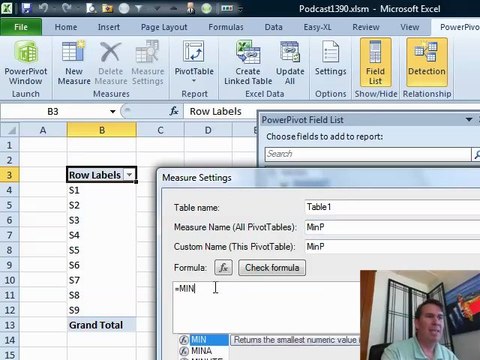Open the Formulas tab
Viewport: 480px width, 360px height.
226,27
